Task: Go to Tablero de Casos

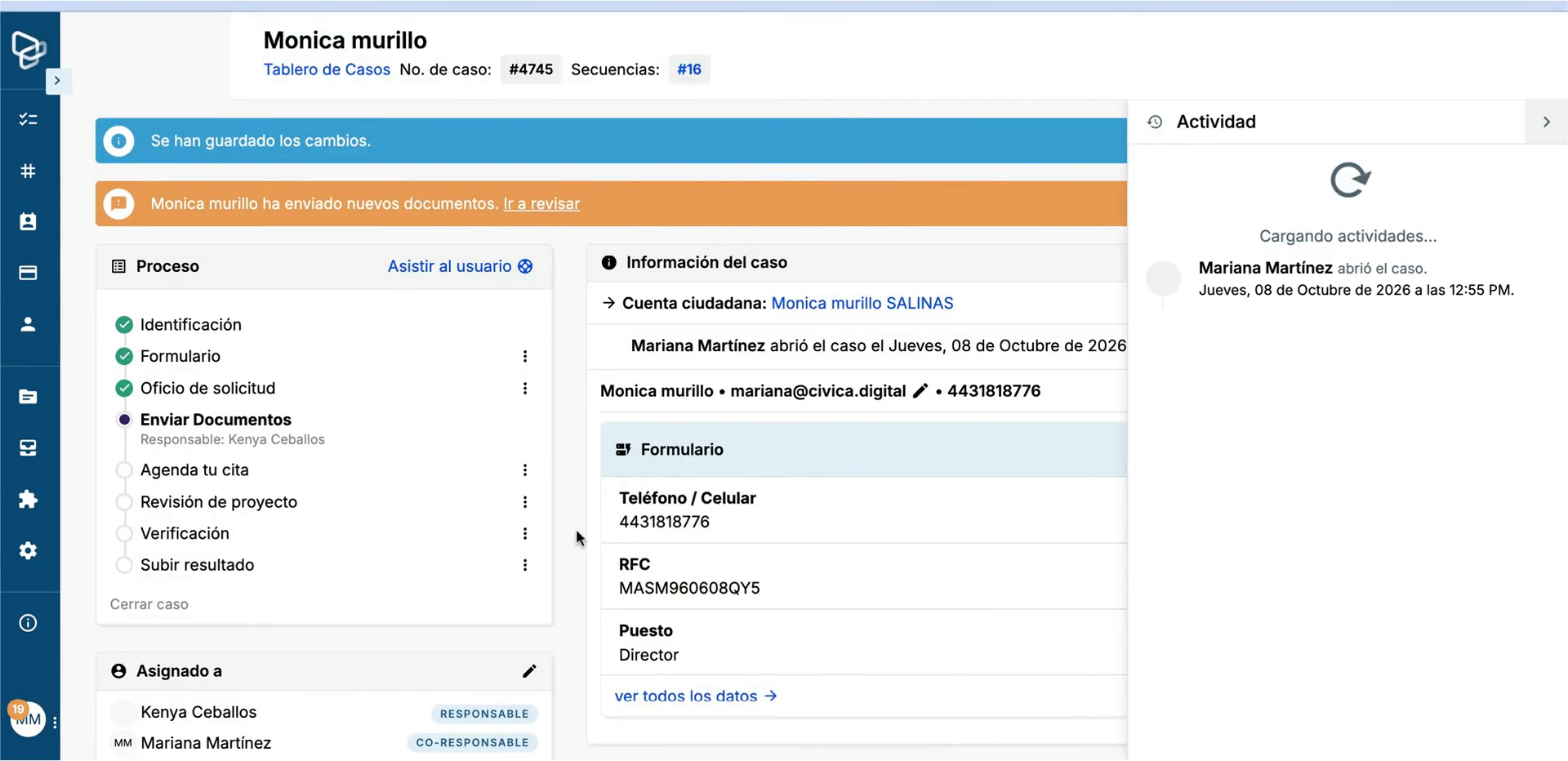Action: (327, 69)
